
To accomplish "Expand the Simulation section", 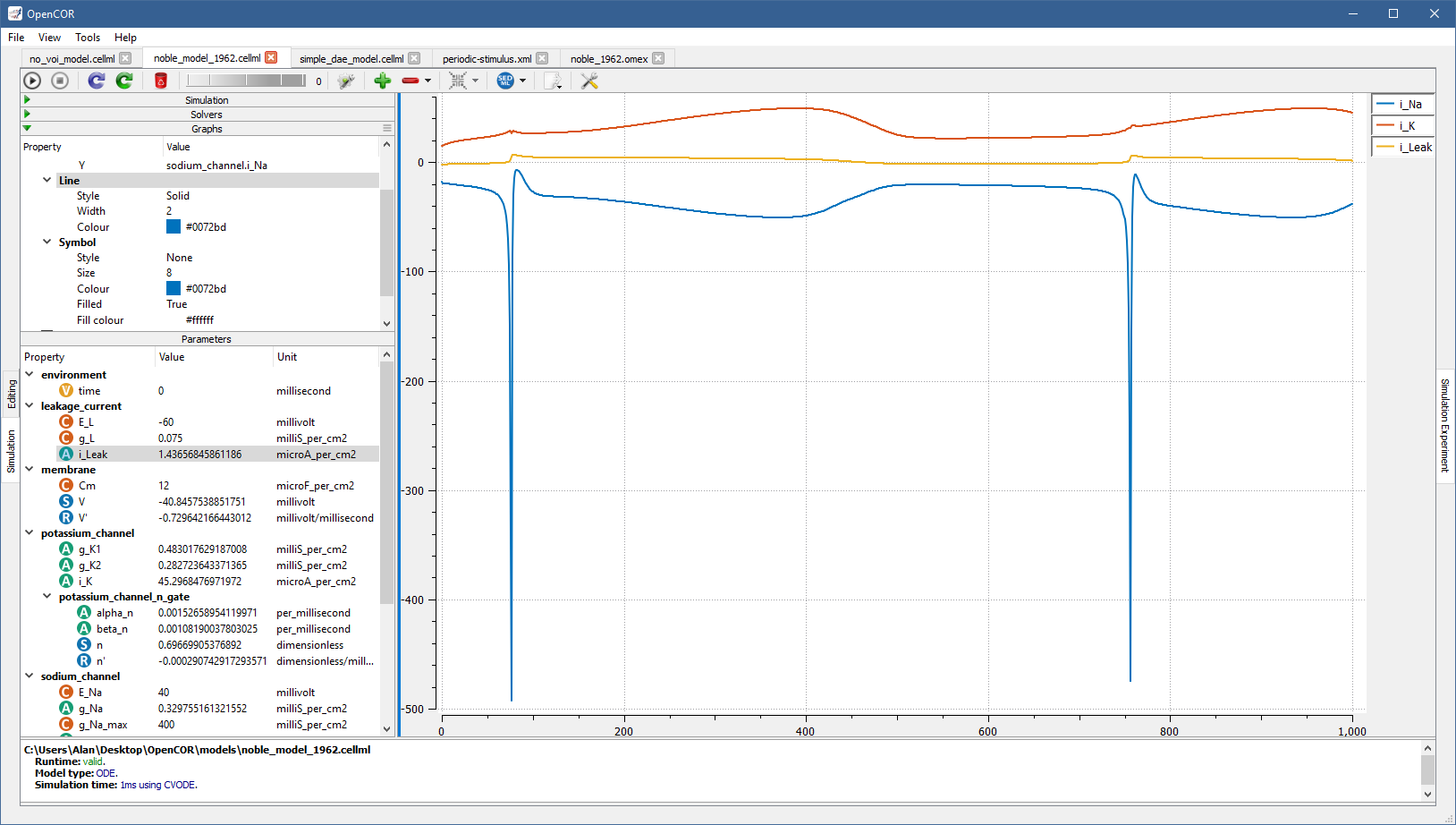I will [28, 100].
